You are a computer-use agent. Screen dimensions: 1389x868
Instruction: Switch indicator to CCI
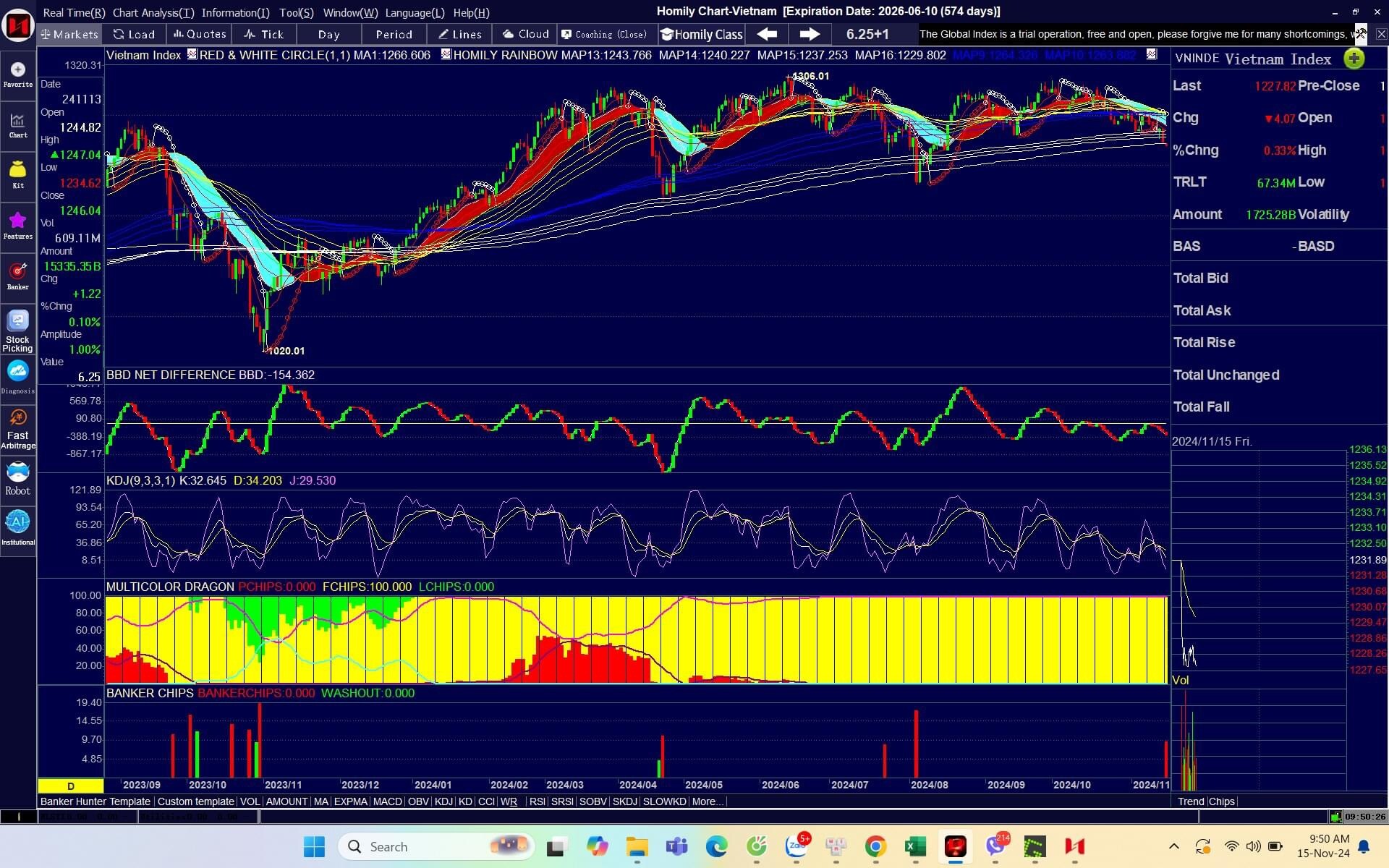click(486, 801)
